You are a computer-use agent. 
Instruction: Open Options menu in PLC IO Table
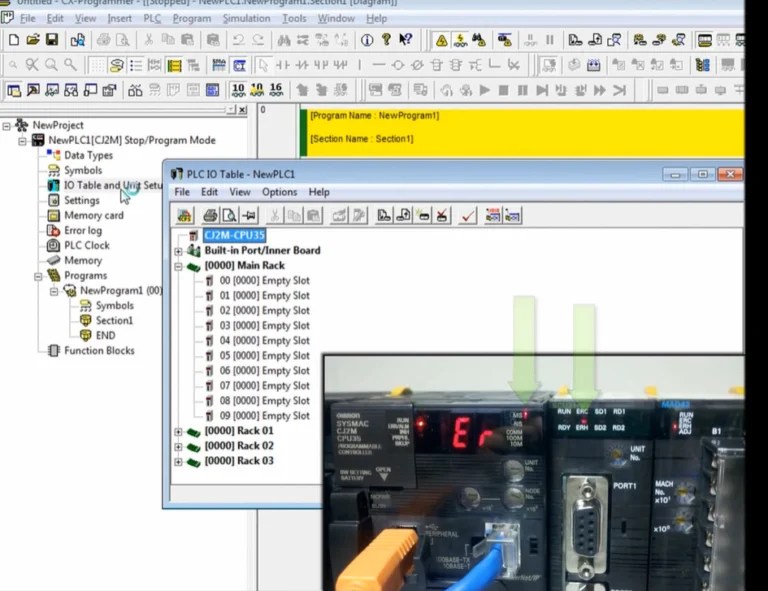point(279,192)
